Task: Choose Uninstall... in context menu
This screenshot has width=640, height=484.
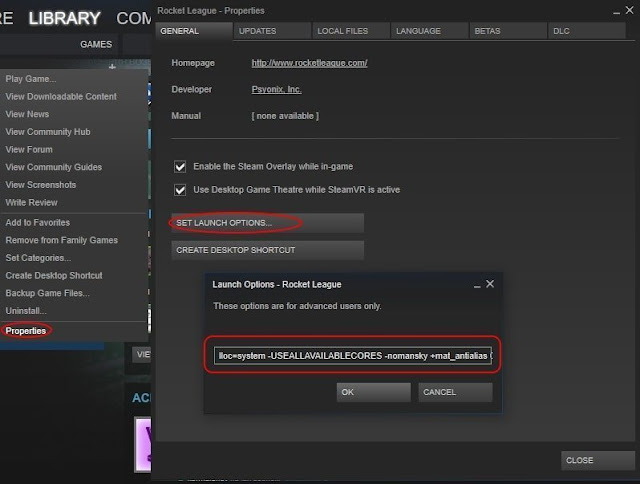Action: 26,311
